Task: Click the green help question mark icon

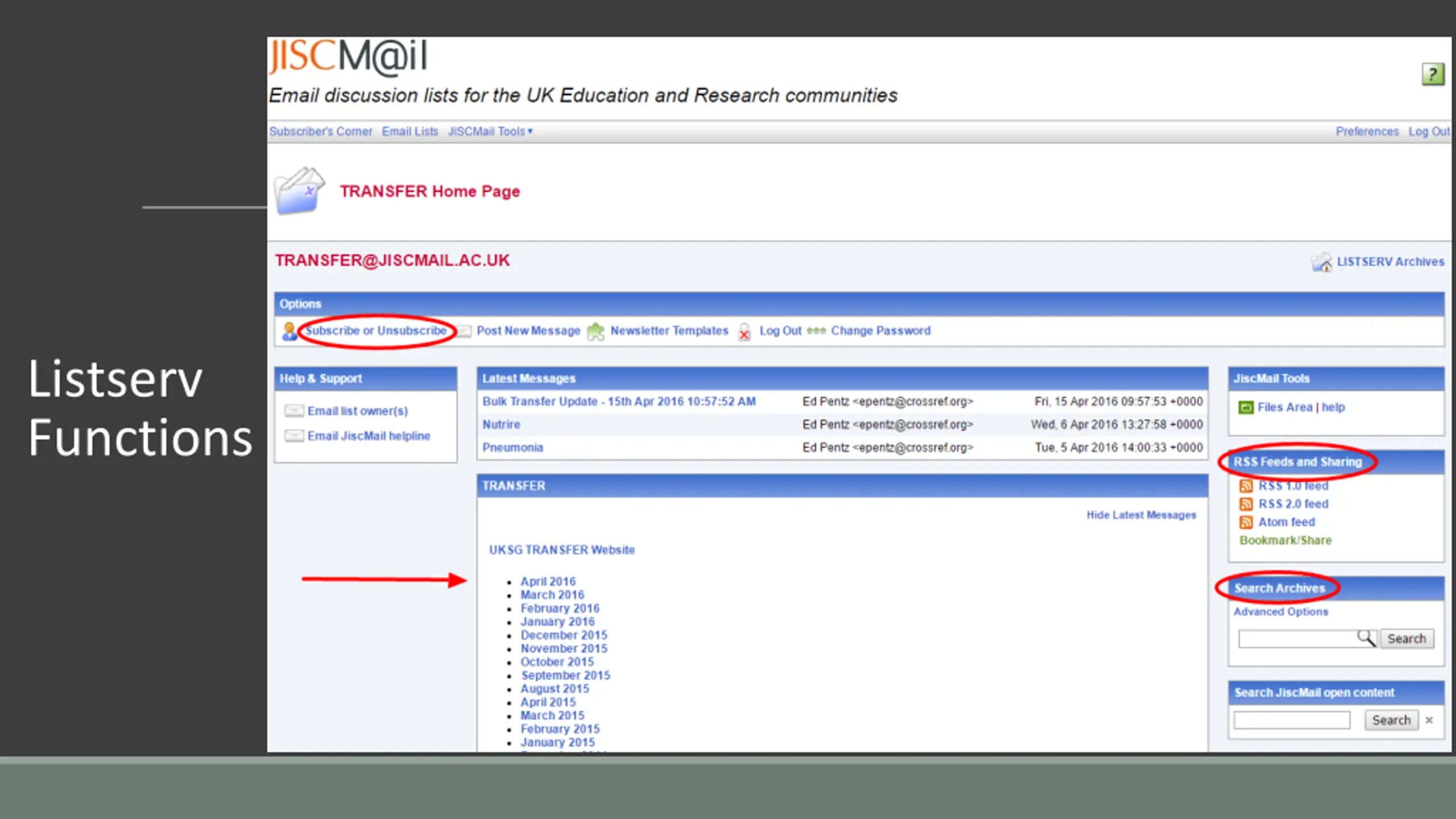Action: click(x=1433, y=75)
